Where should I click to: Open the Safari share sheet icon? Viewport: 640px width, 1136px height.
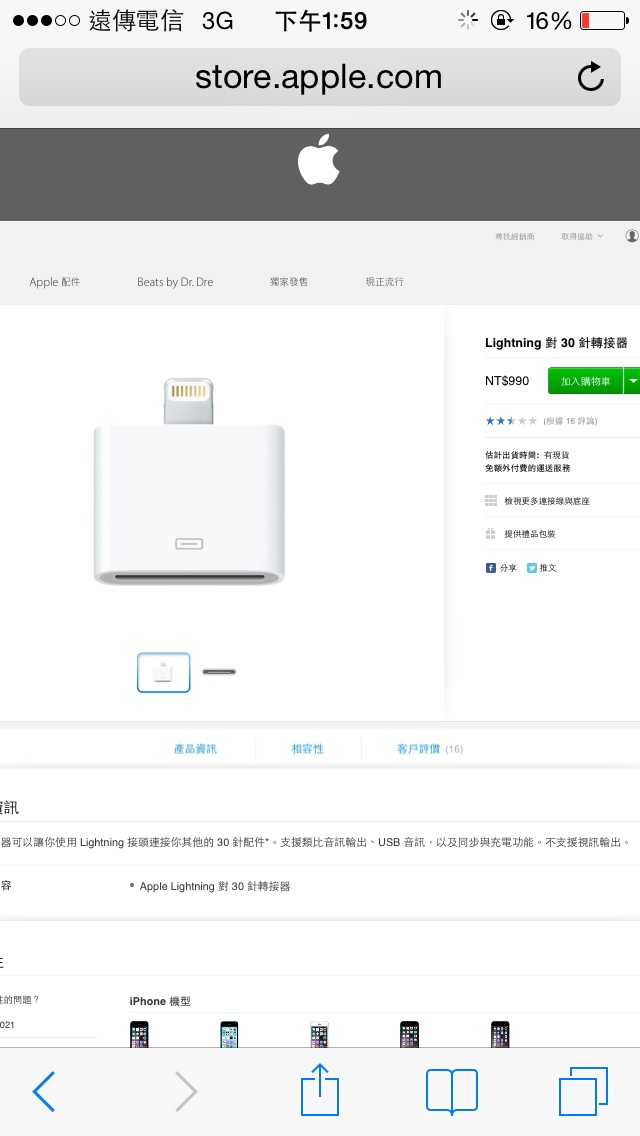(x=320, y=1089)
